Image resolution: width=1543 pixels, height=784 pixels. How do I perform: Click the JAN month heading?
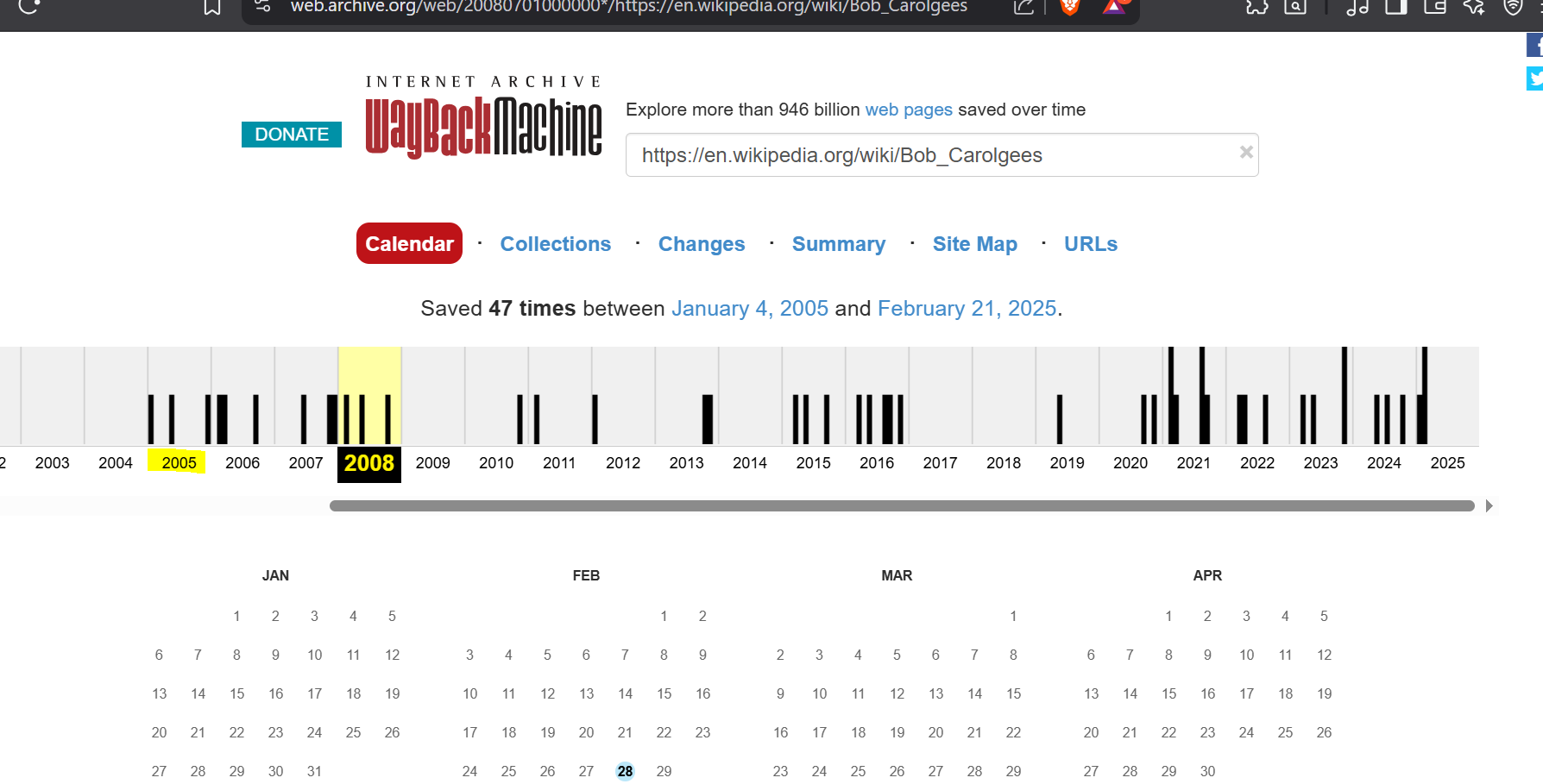pyautogui.click(x=275, y=575)
